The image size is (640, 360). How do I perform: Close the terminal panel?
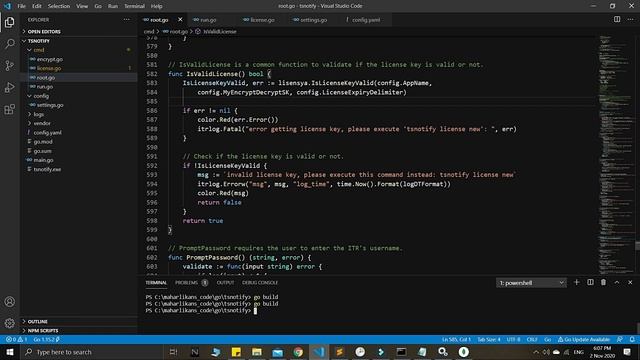pos(630,282)
